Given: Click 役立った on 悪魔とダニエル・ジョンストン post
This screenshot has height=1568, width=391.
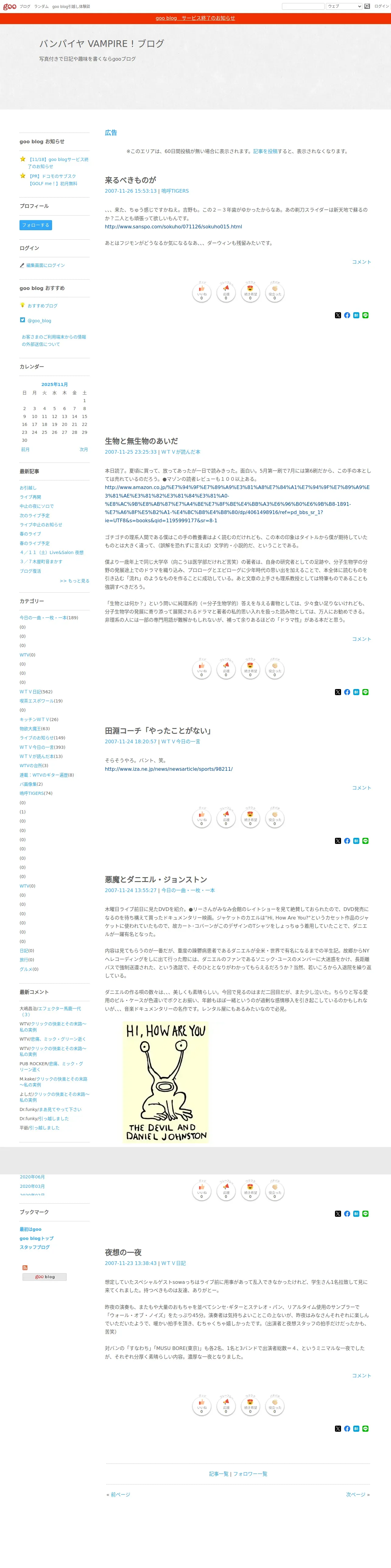Looking at the screenshot, I should (x=274, y=1191).
